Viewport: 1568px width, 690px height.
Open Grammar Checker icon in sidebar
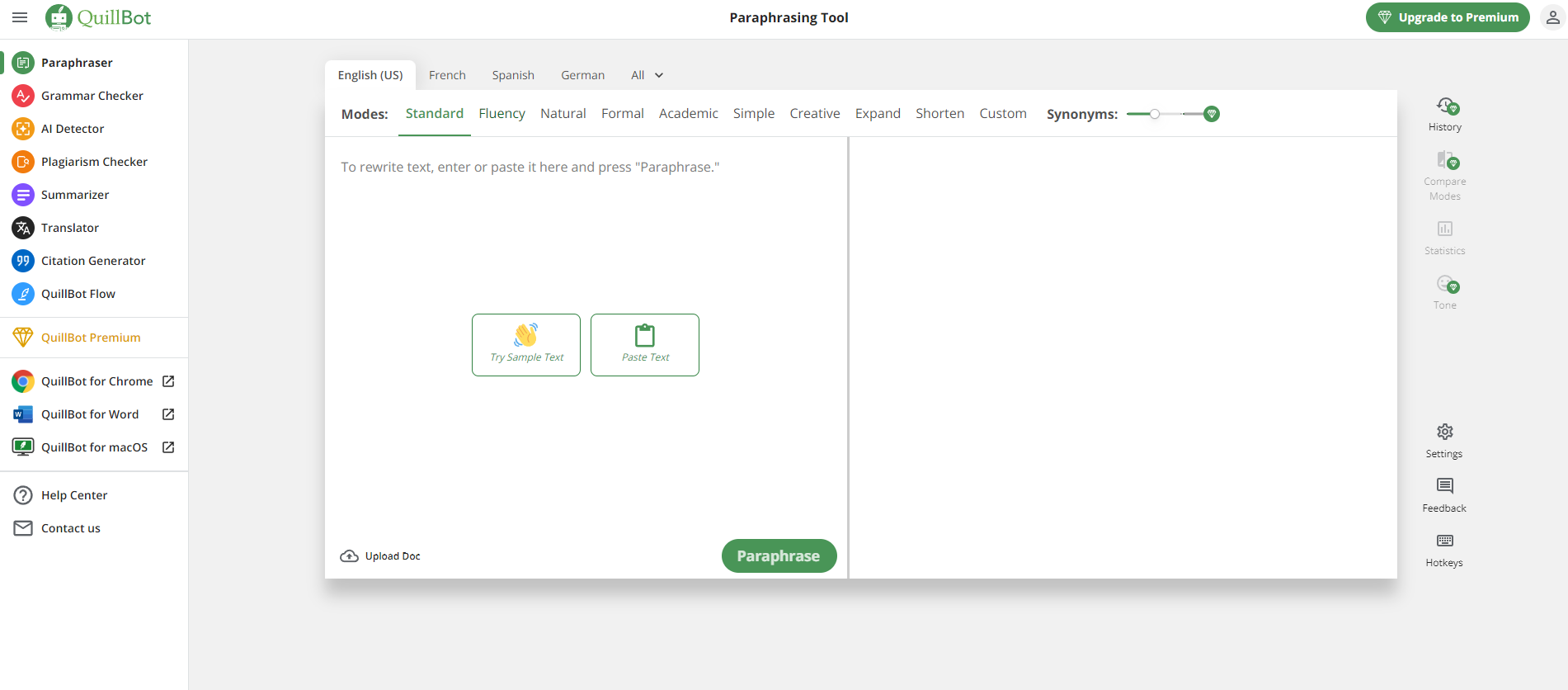tap(23, 96)
